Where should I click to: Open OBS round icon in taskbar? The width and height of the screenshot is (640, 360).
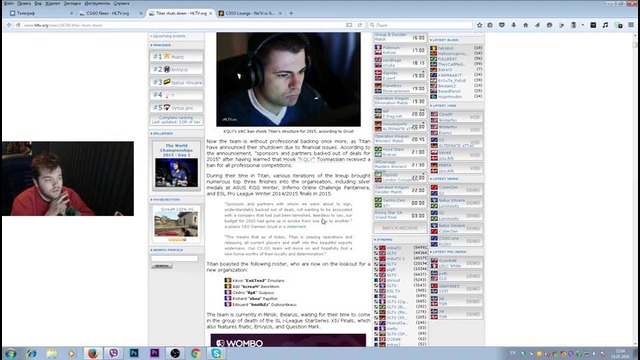pos(175,353)
